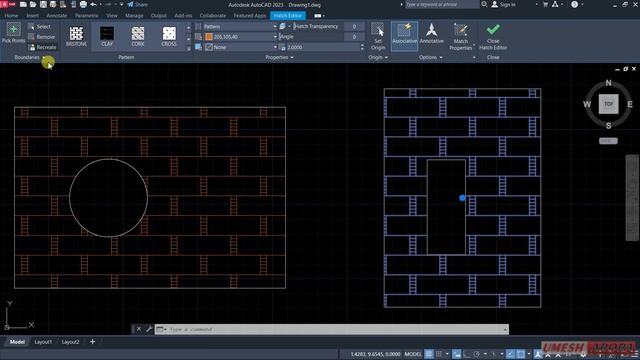Viewport: 640px width, 360px height.
Task: Choose the CORK hatch pattern
Action: (138, 36)
